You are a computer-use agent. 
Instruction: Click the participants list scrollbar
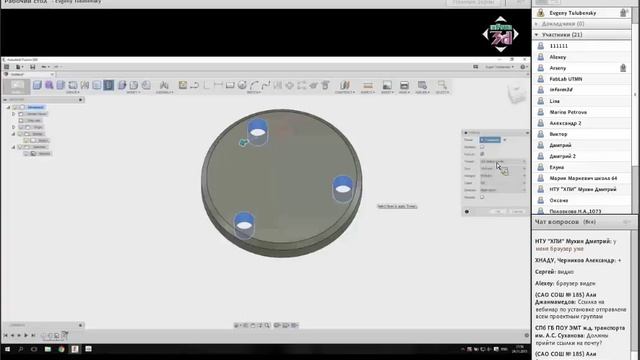click(x=635, y=95)
